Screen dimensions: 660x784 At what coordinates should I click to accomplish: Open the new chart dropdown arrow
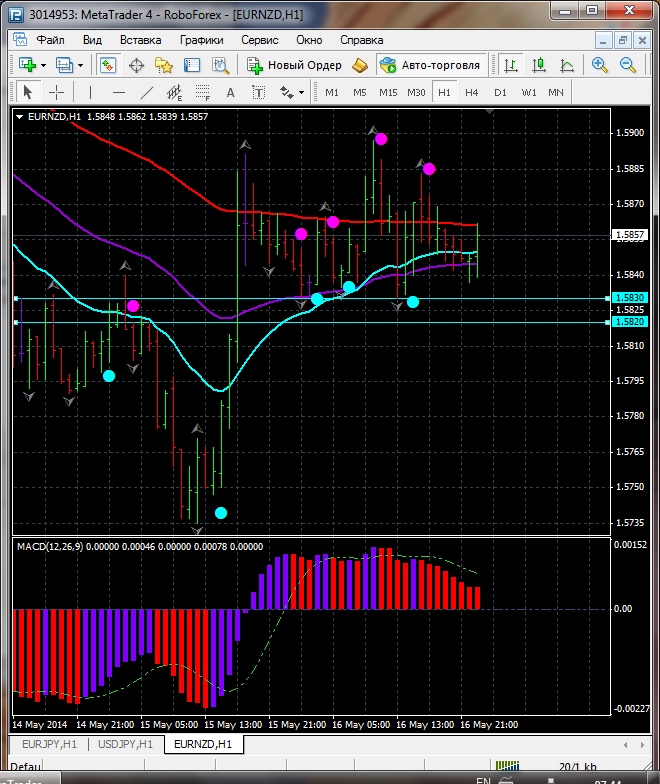(43, 65)
